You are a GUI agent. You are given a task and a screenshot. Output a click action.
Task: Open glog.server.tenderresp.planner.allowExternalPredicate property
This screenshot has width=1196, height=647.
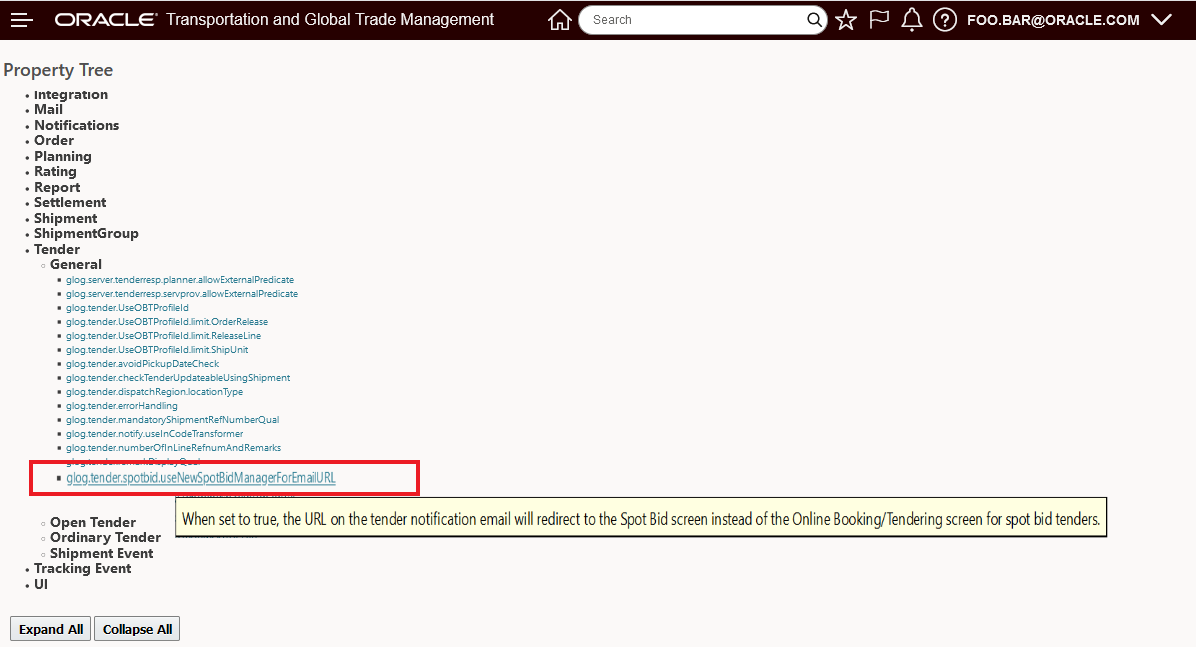pyautogui.click(x=179, y=280)
